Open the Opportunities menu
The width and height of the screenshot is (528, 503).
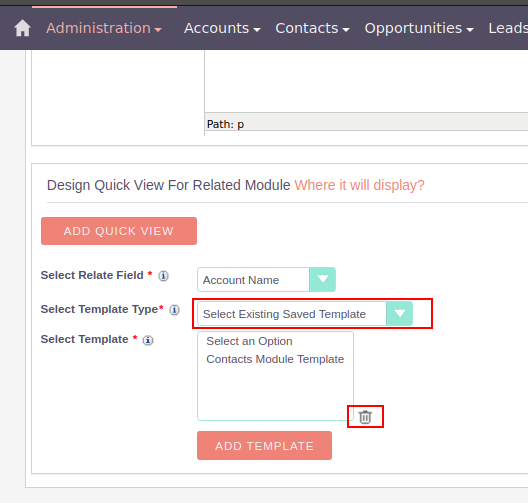[419, 28]
